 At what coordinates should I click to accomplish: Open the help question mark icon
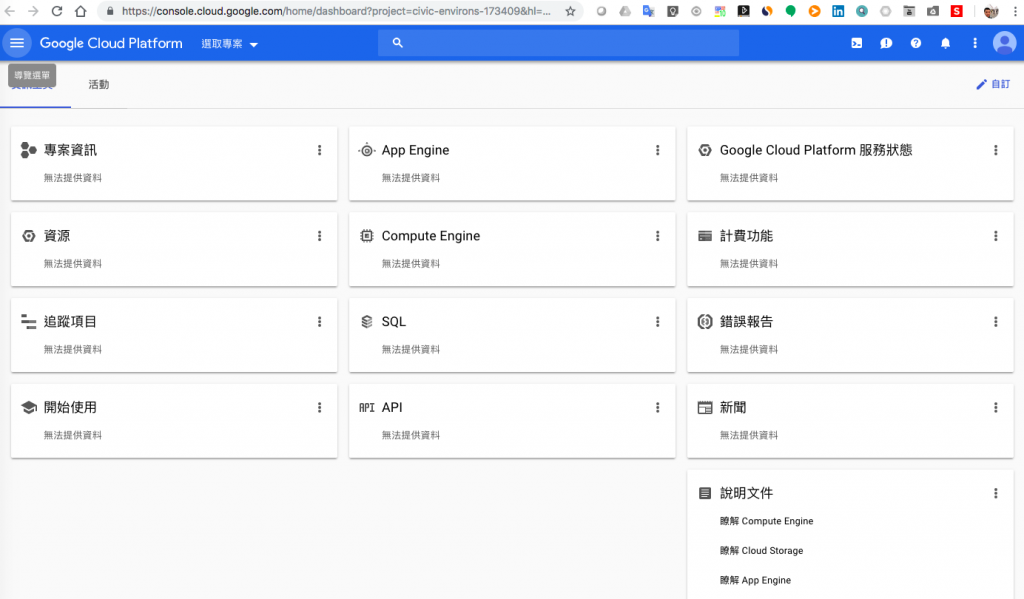(x=916, y=43)
